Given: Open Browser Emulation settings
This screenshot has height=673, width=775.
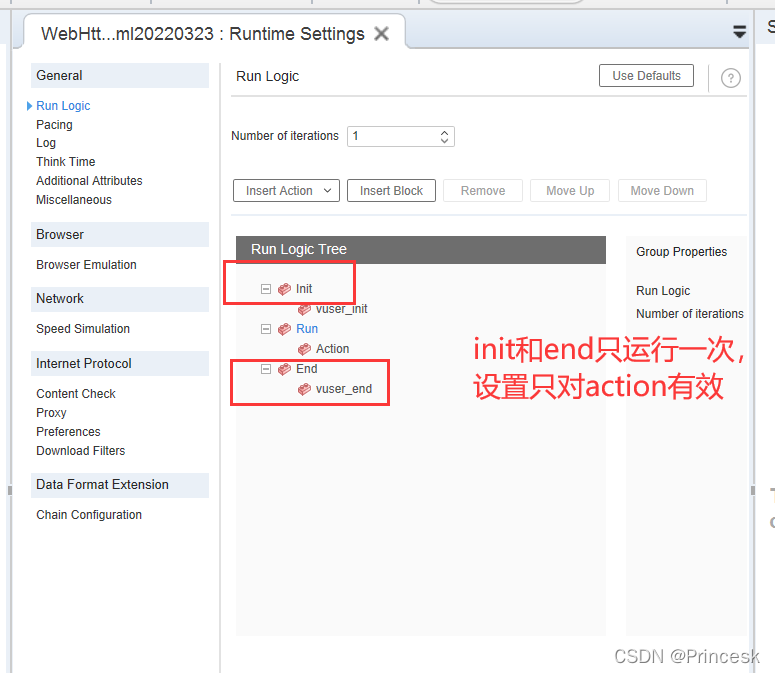Looking at the screenshot, I should (86, 265).
